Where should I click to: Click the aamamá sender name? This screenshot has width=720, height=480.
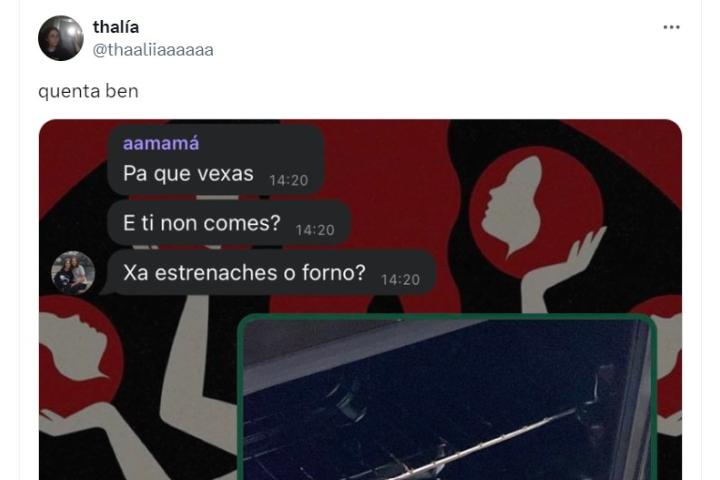tap(161, 144)
